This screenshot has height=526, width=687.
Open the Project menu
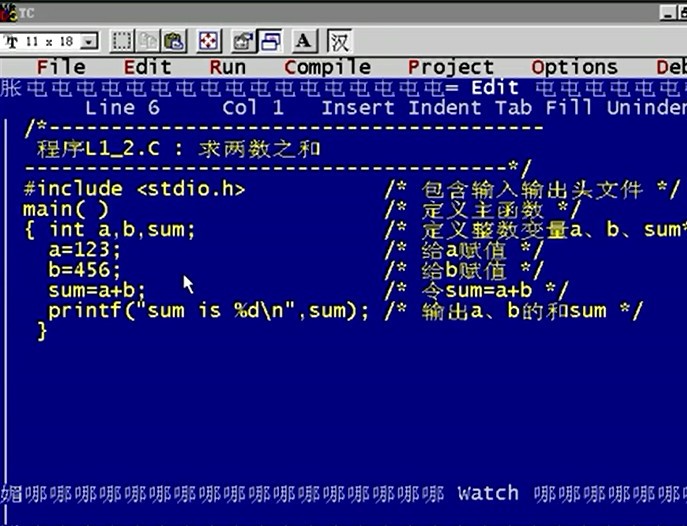(451, 67)
